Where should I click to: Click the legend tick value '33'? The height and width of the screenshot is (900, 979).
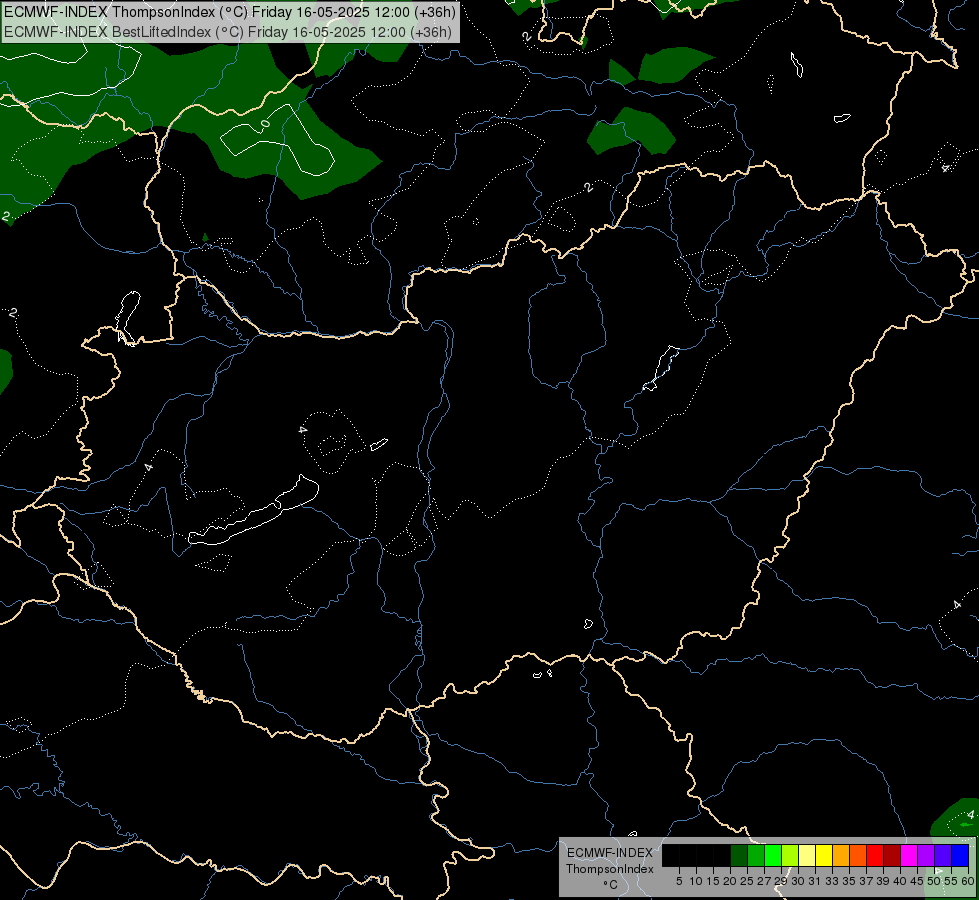pyautogui.click(x=832, y=881)
